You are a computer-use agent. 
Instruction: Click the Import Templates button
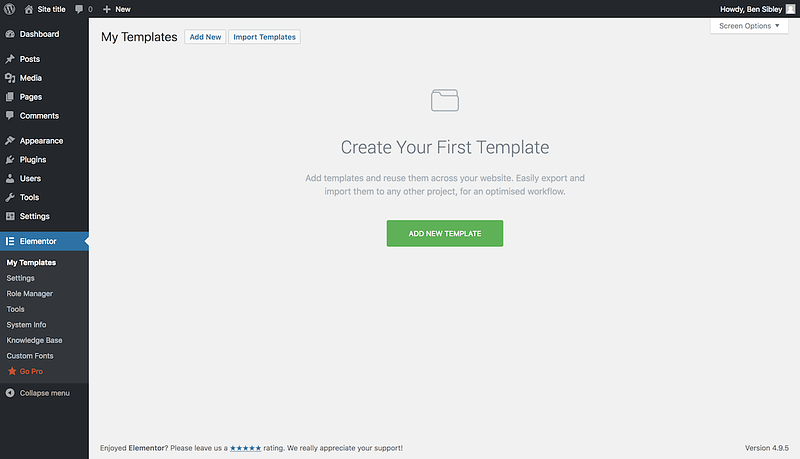[264, 37]
